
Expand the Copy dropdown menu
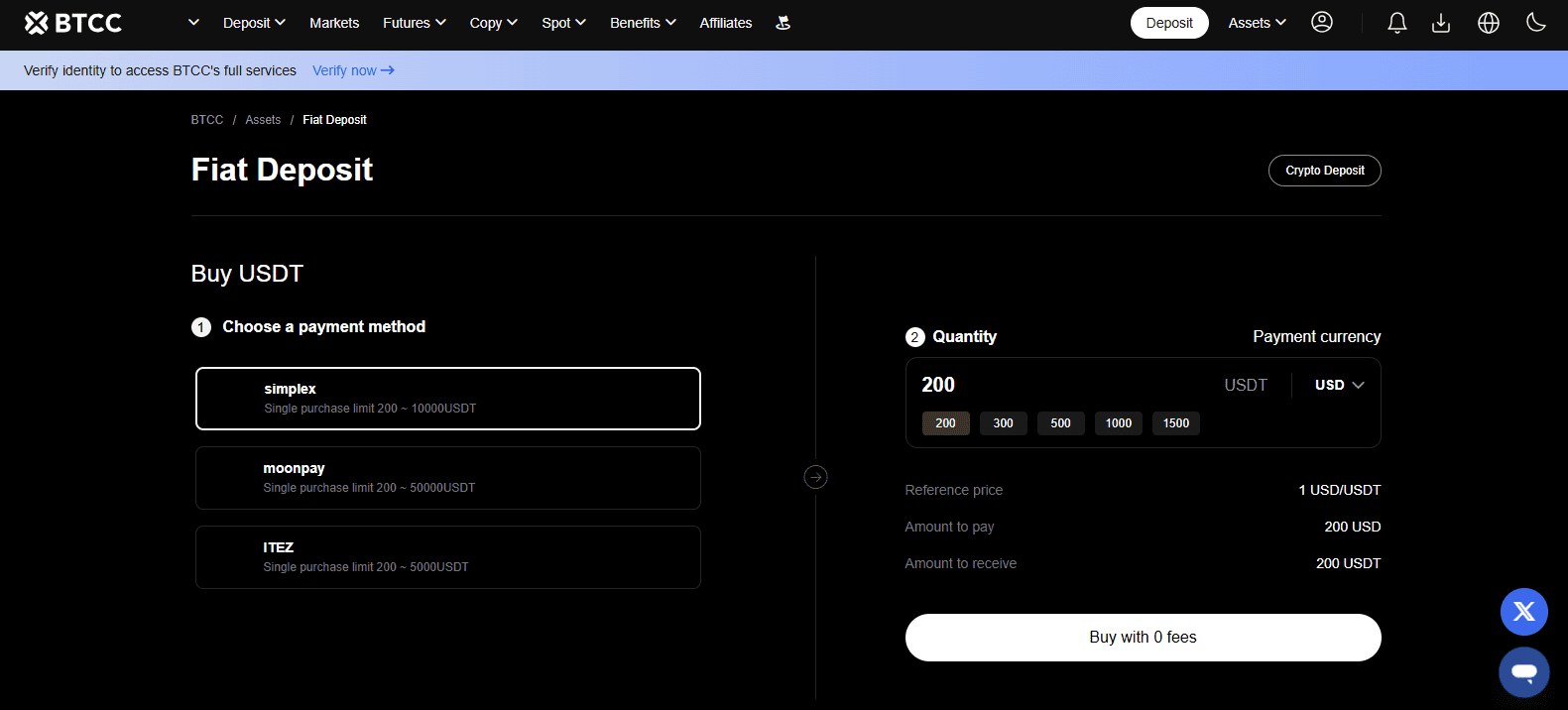tap(494, 23)
